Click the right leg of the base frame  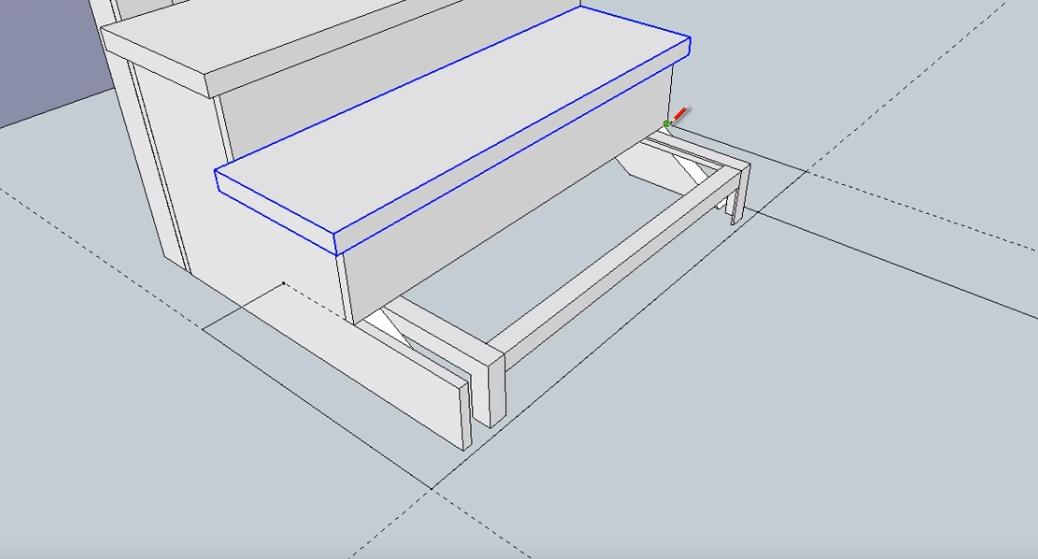click(737, 195)
